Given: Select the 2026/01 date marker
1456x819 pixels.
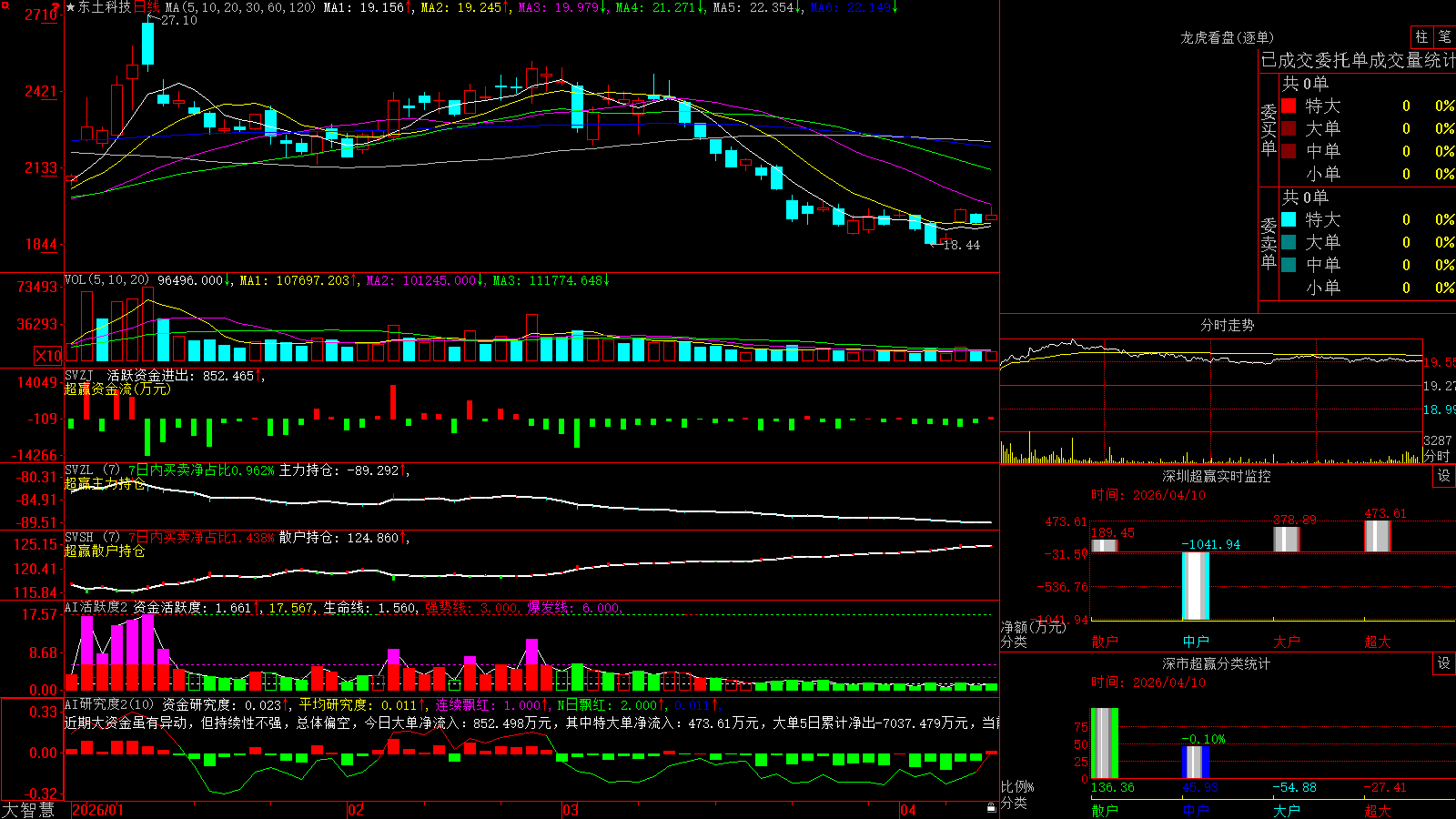Looking at the screenshot, I should tap(97, 810).
